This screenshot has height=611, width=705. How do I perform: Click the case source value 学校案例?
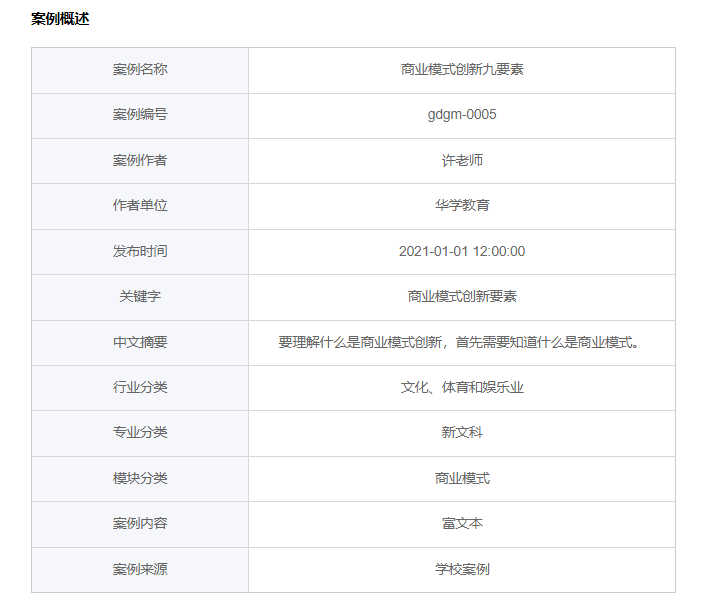[x=461, y=570]
